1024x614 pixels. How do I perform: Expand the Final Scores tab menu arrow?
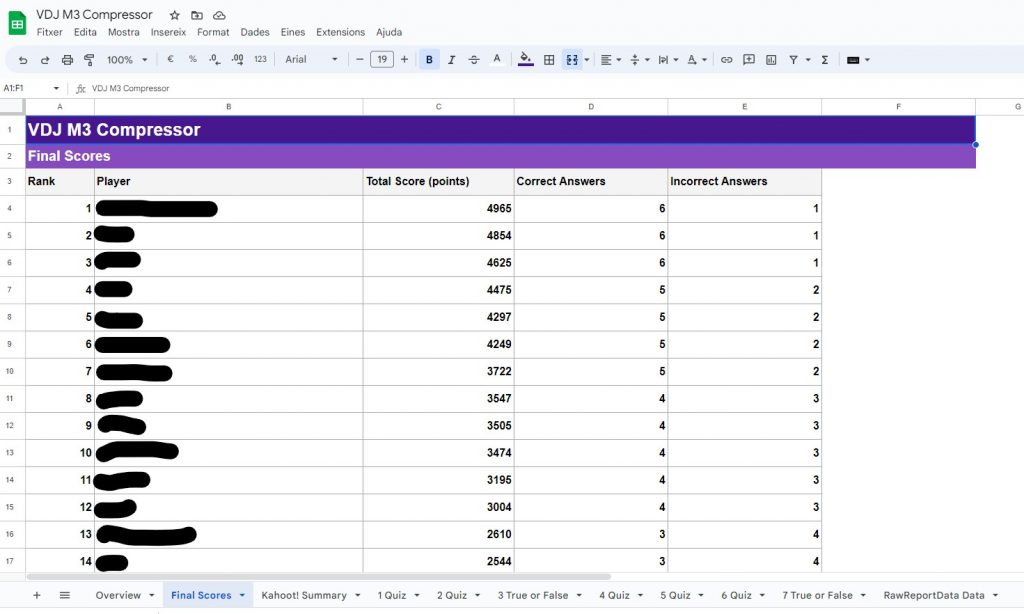pos(242,595)
